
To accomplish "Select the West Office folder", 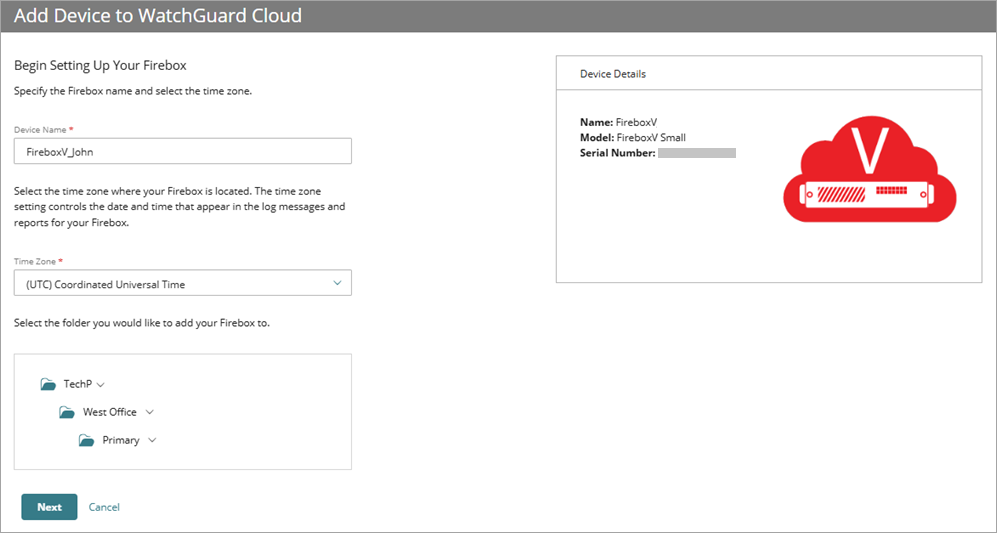I will point(109,412).
